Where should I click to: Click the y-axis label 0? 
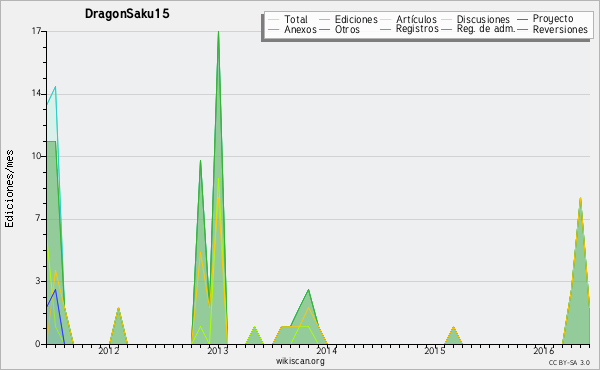tap(38, 344)
